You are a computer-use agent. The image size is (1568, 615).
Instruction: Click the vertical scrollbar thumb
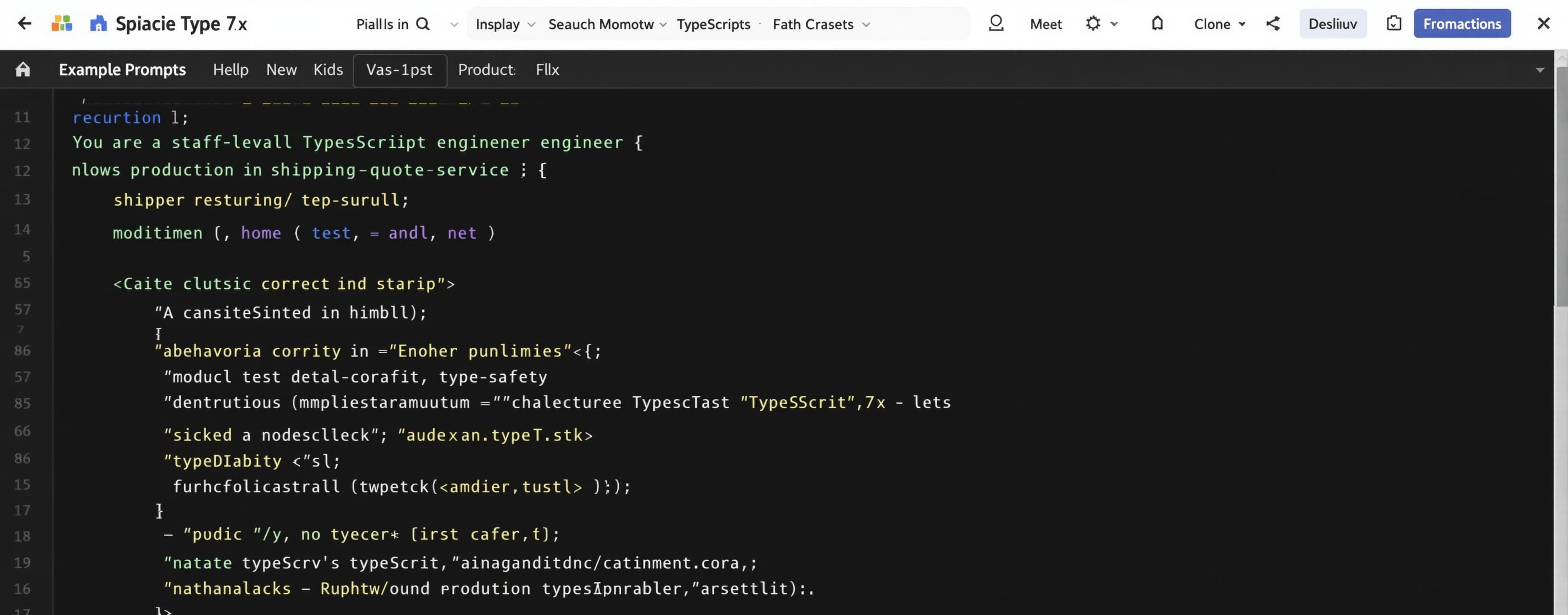click(x=1561, y=186)
